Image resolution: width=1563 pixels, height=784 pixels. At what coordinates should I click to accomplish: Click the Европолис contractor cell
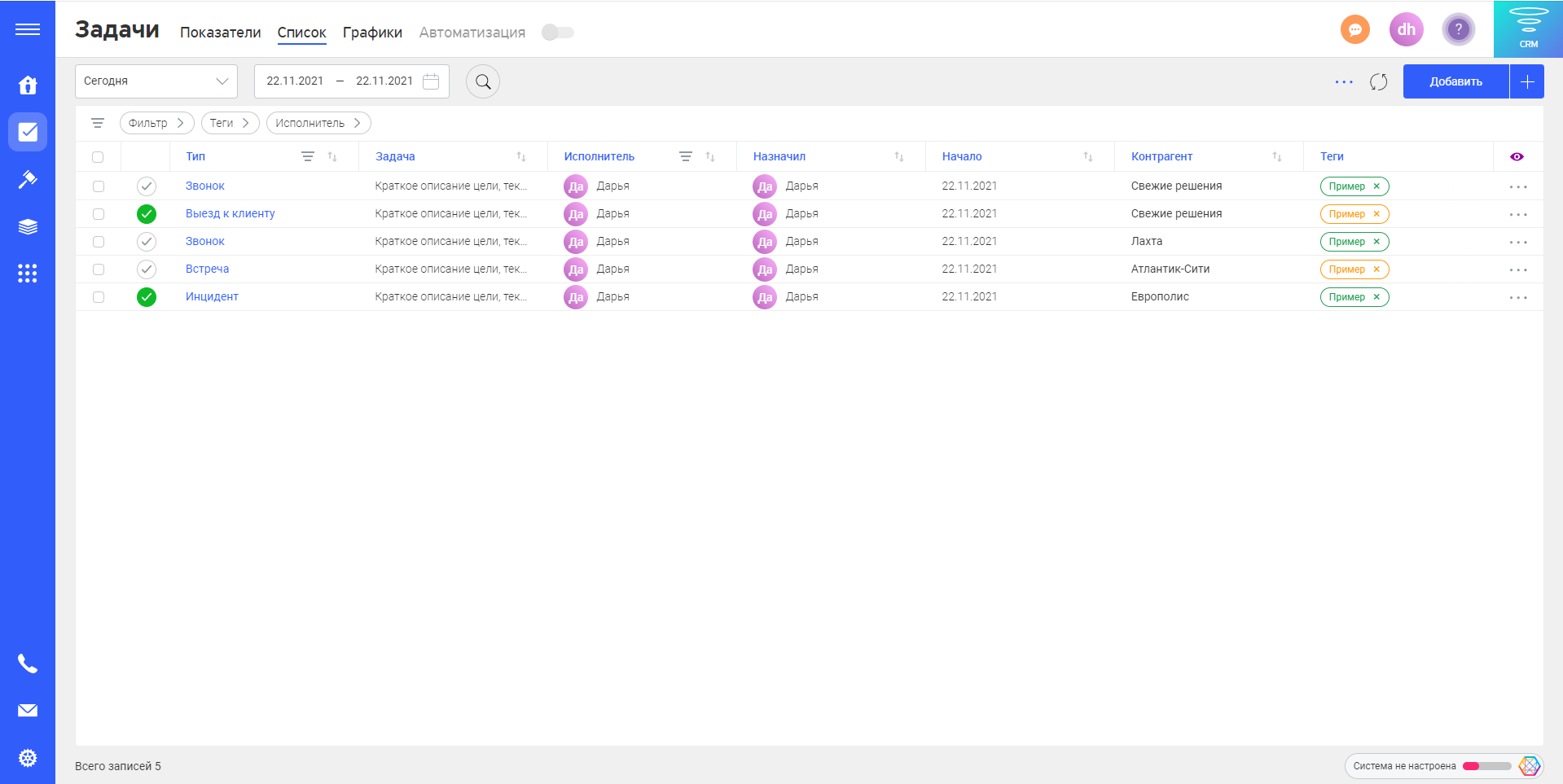point(1160,296)
